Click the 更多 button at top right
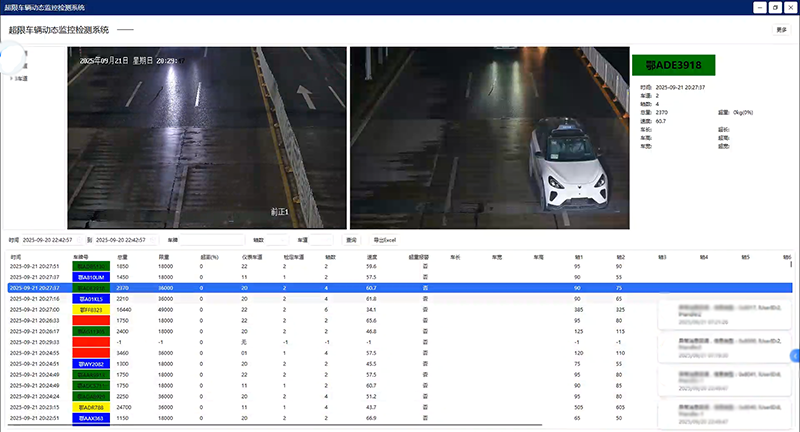 [x=781, y=30]
